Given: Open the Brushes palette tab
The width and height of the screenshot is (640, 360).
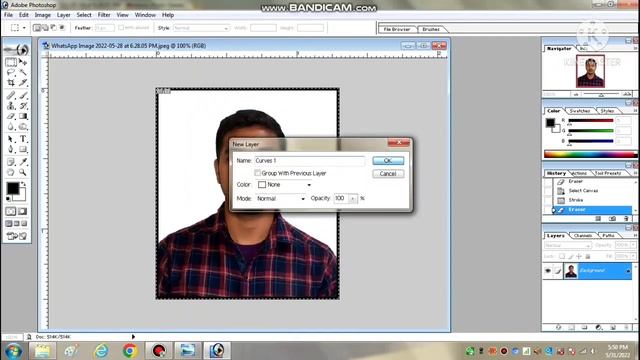Looking at the screenshot, I should 431,29.
